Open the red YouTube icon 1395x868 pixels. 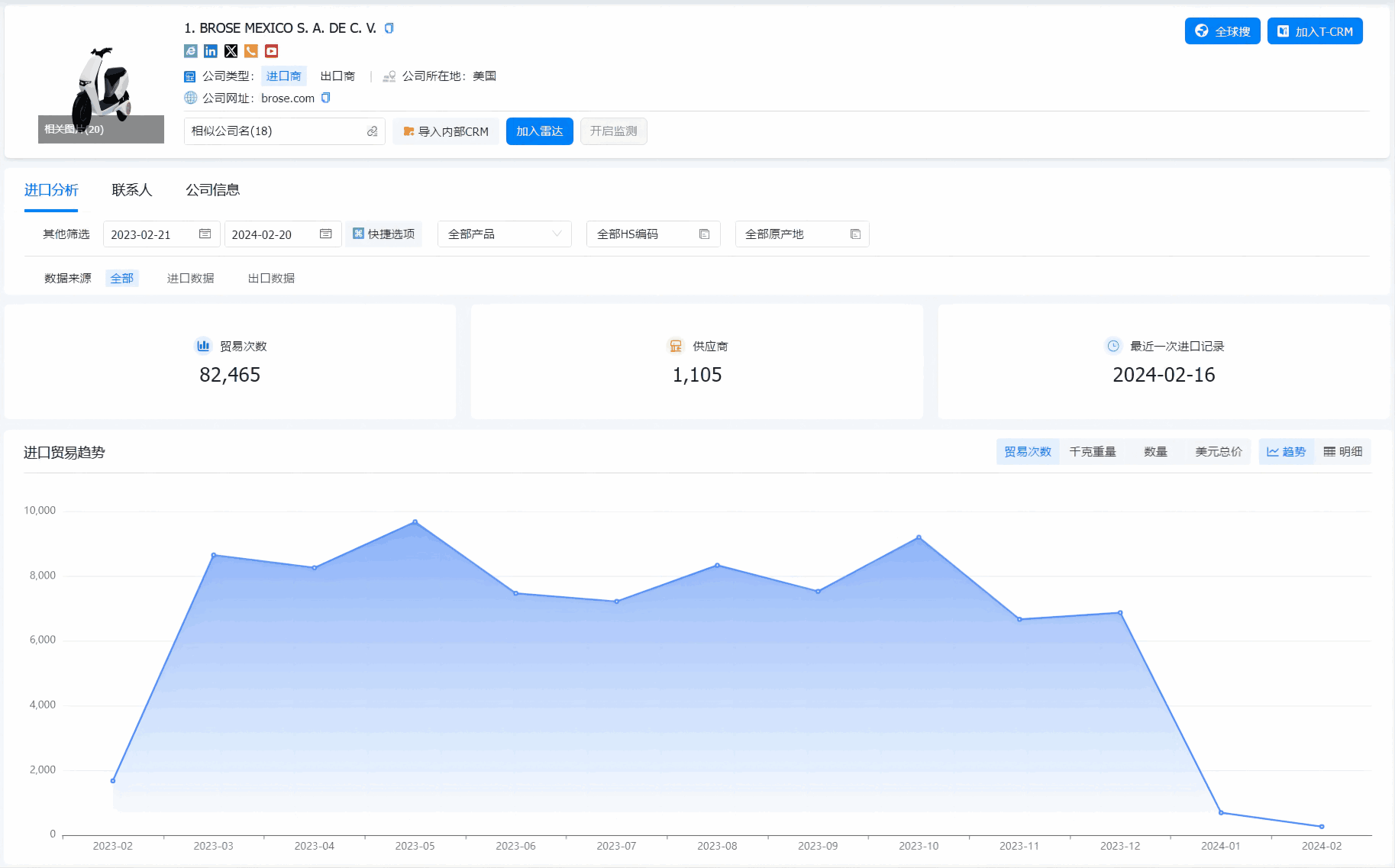tap(271, 51)
